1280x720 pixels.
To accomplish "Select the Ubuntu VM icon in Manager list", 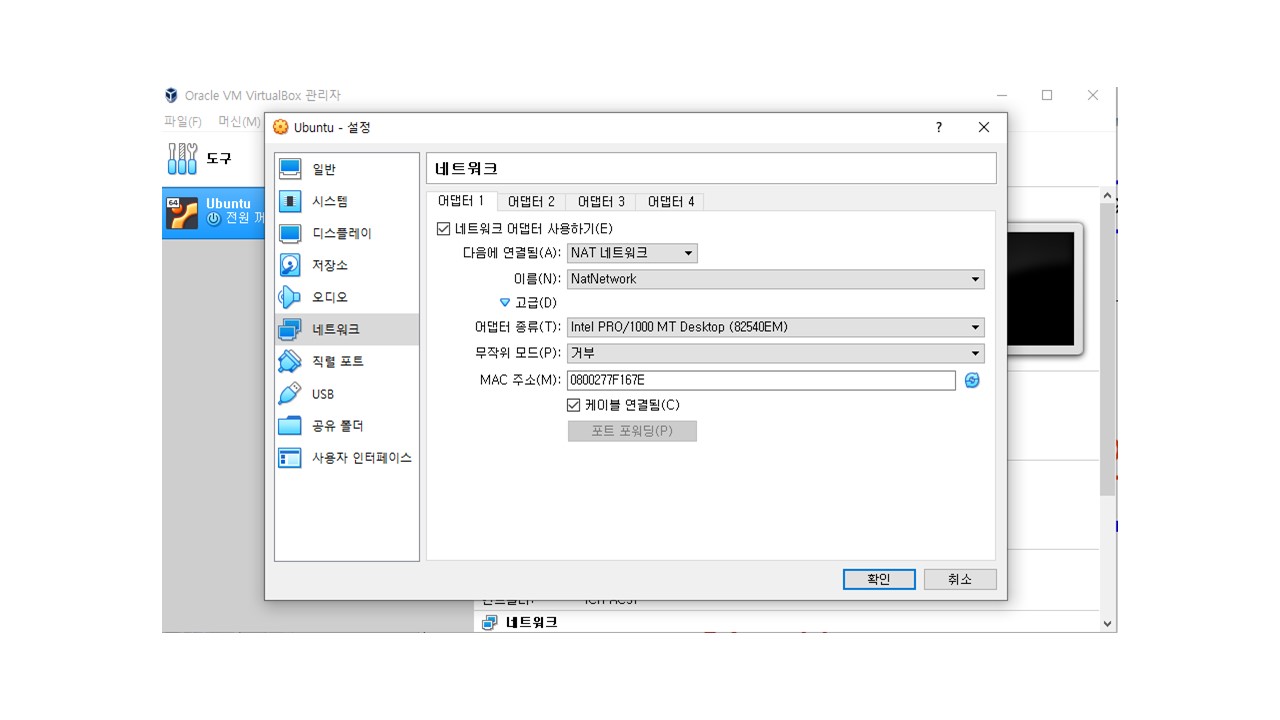I will (x=182, y=212).
